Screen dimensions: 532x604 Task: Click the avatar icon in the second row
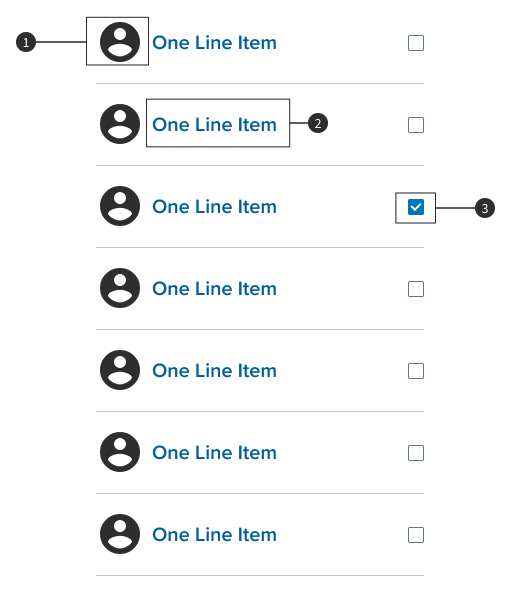120,124
